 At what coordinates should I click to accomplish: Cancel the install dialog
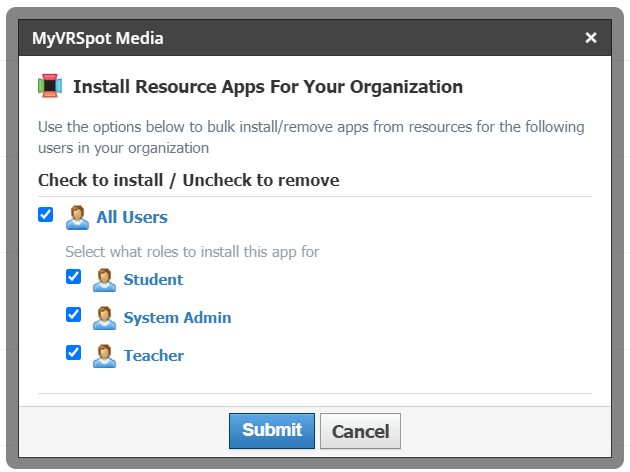click(360, 431)
